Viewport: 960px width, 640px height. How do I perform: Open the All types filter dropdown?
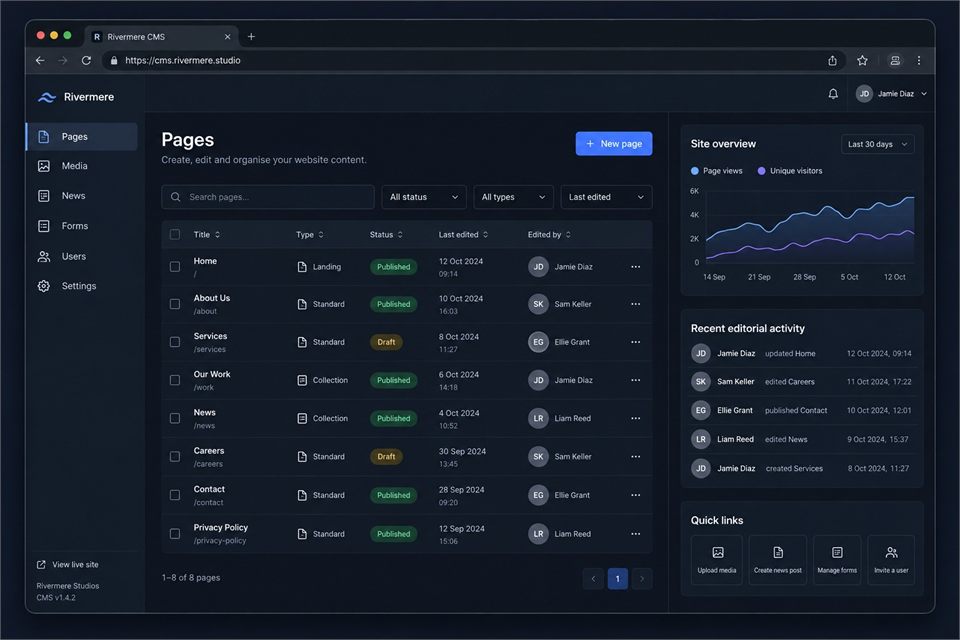pyautogui.click(x=513, y=197)
